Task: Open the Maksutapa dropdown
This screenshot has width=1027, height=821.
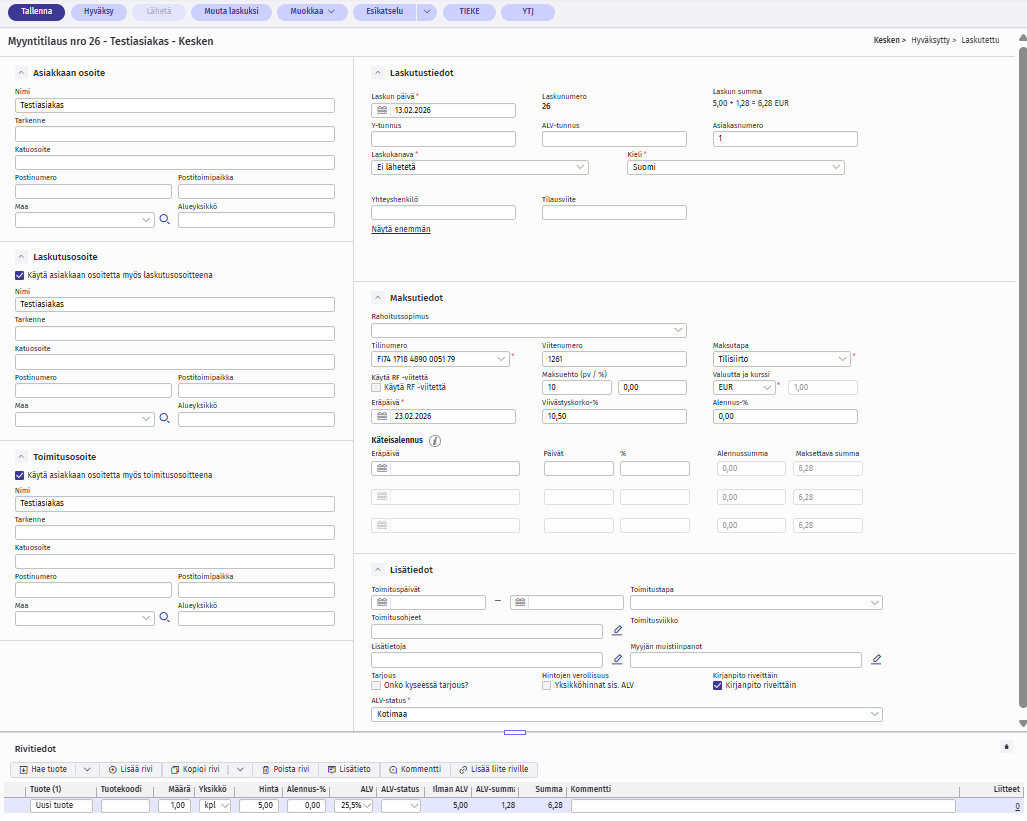Action: pos(781,358)
